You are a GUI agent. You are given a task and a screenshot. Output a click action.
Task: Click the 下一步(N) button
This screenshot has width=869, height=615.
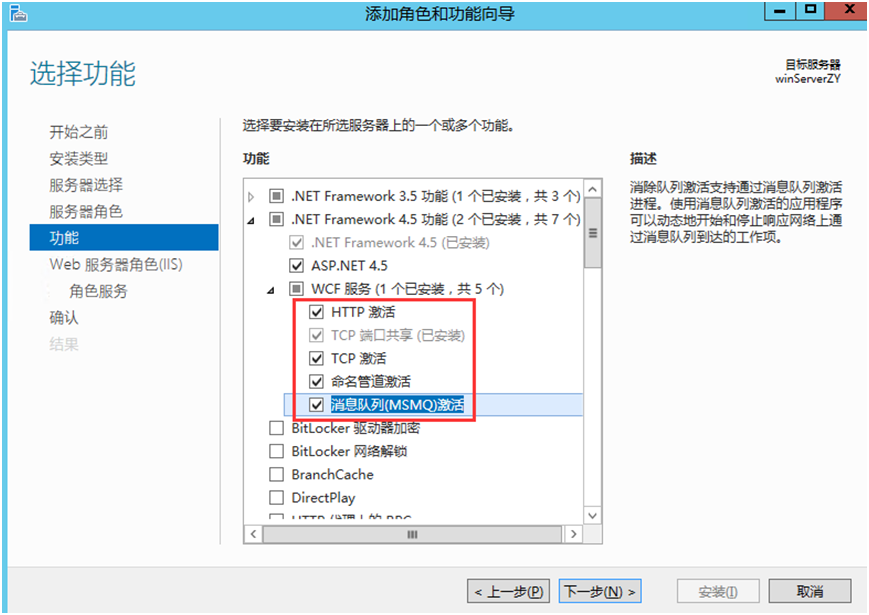pyautogui.click(x=600, y=592)
